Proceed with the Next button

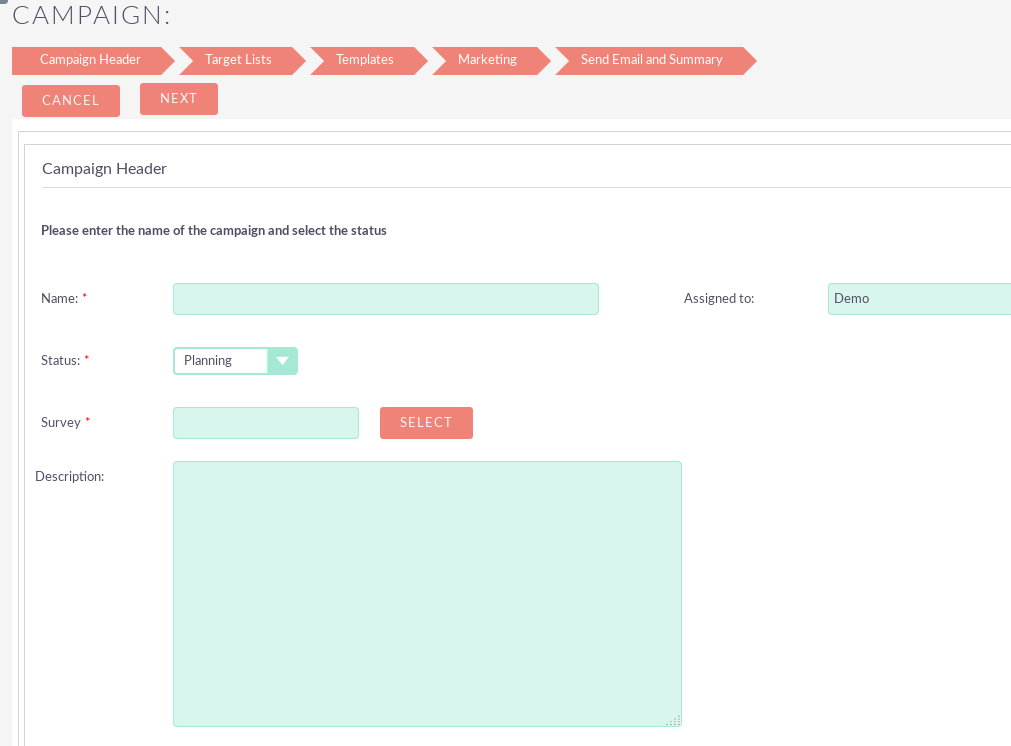pos(179,99)
